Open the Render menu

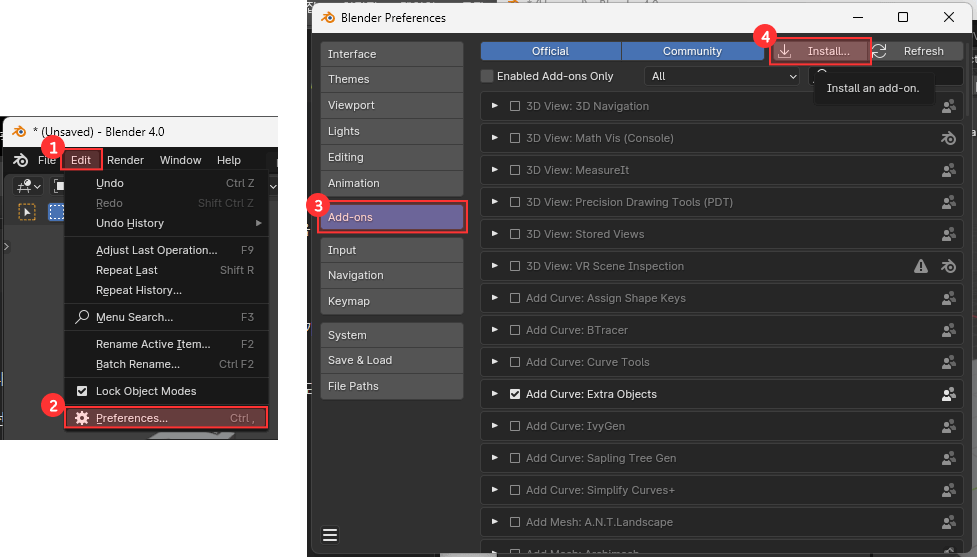(x=125, y=160)
